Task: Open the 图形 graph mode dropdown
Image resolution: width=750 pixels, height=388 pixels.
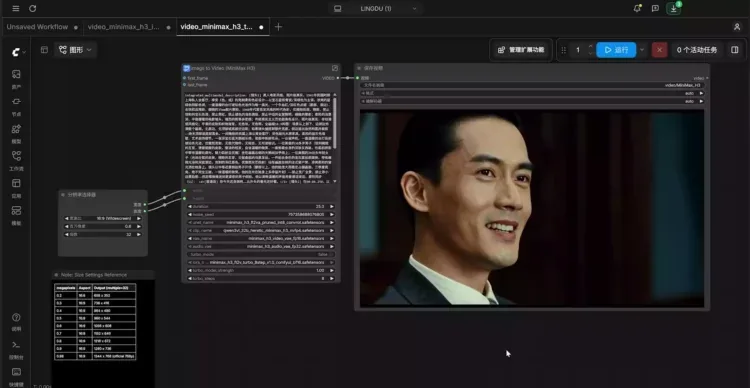Action: [76, 50]
